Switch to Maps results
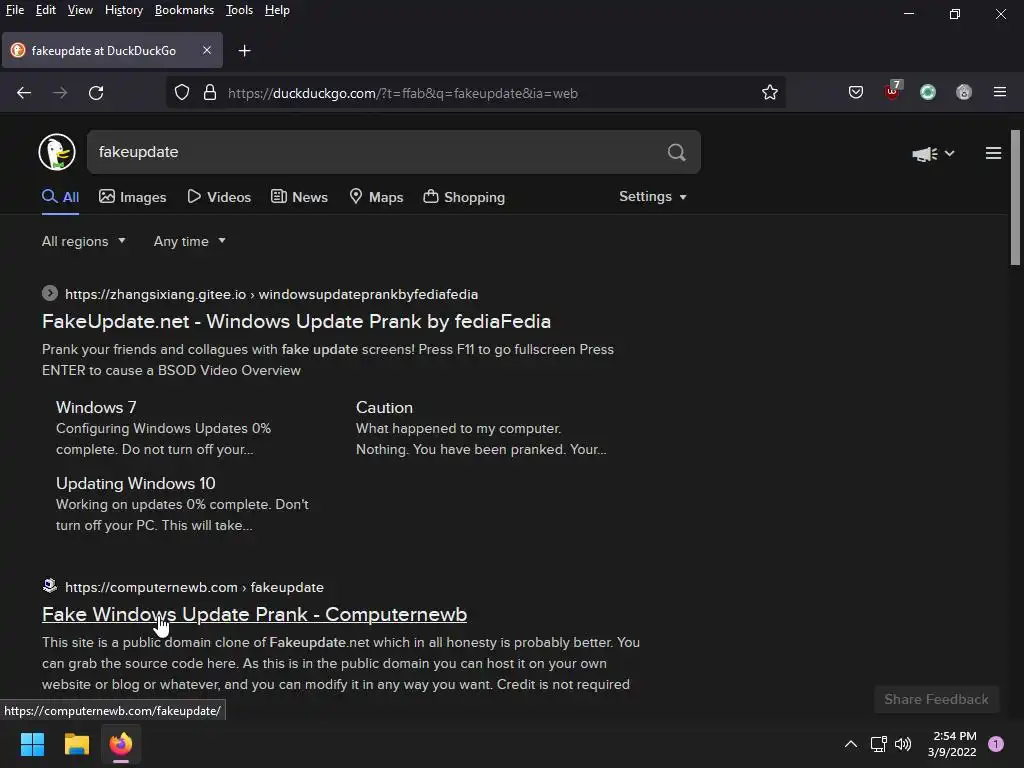Viewport: 1024px width, 768px height. (376, 197)
